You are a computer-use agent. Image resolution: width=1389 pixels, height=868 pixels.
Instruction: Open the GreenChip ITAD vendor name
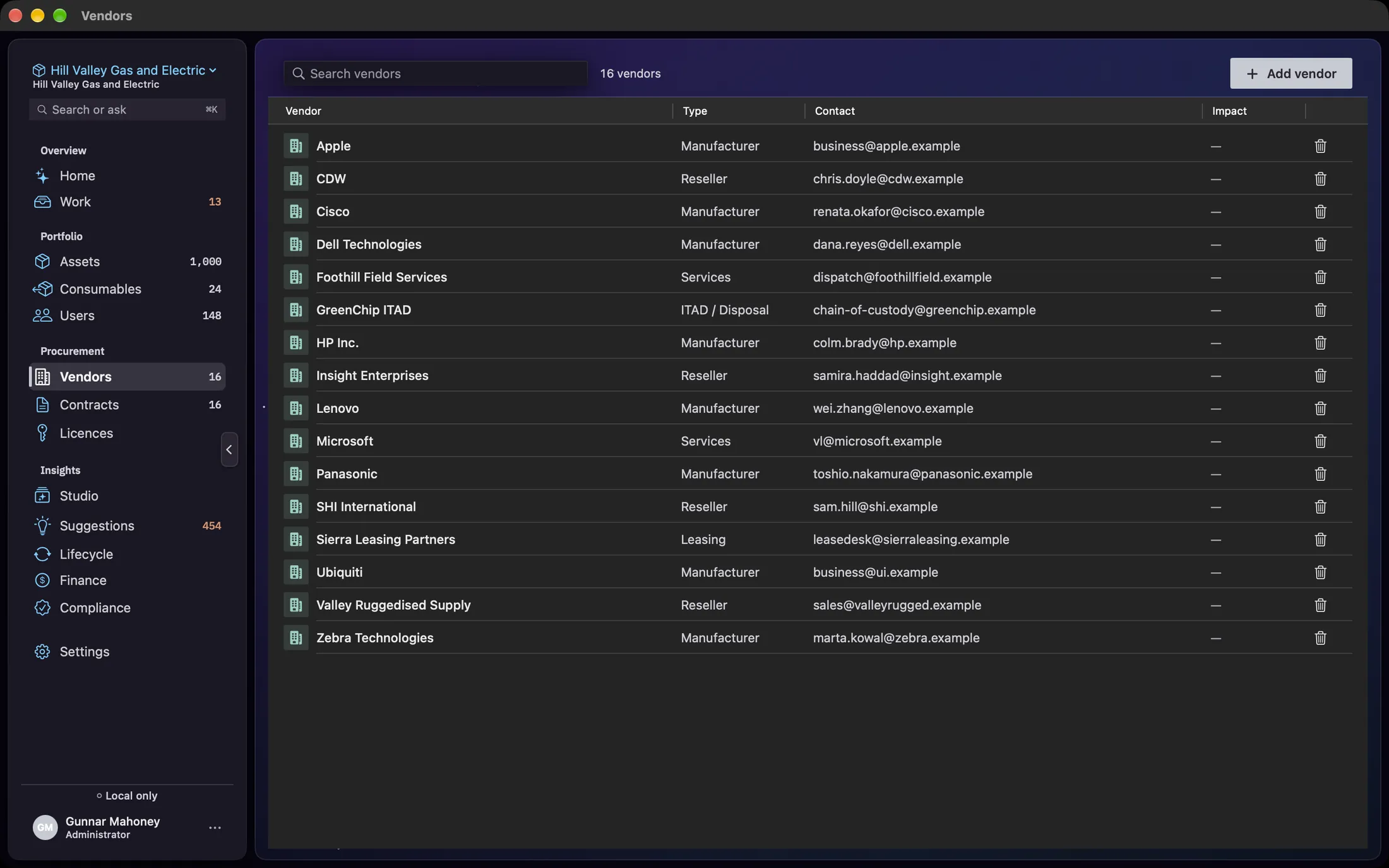364,310
